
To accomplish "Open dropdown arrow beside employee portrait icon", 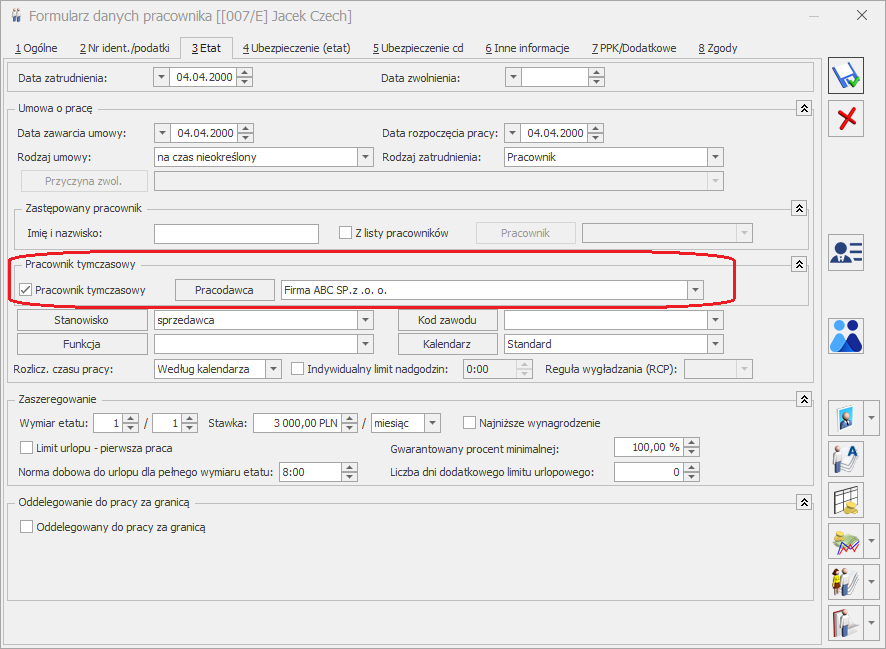I will (871, 418).
